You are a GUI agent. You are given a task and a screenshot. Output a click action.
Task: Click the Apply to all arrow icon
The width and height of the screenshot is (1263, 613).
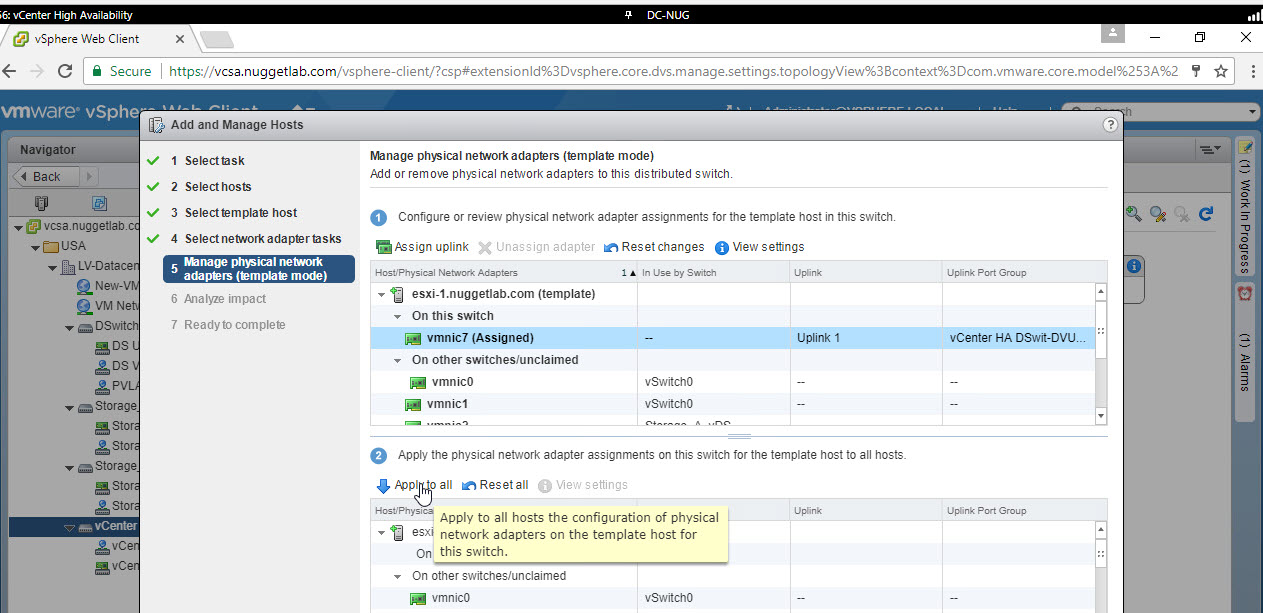[x=383, y=486]
